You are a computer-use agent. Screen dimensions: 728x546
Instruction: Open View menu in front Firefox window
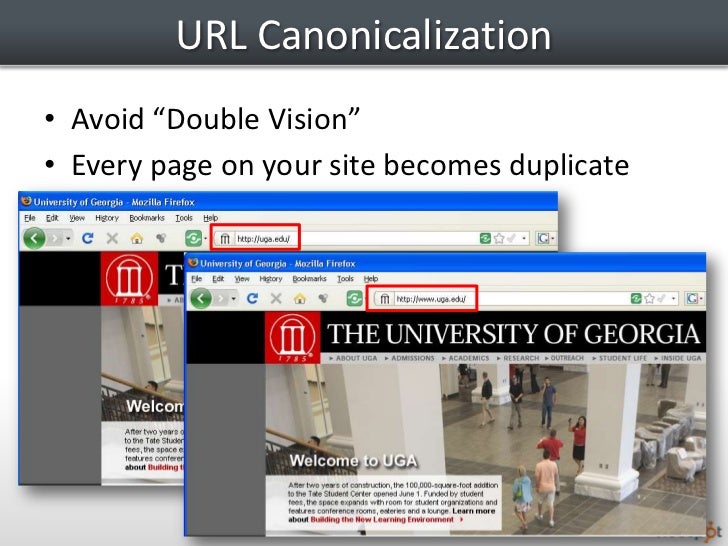[242, 279]
